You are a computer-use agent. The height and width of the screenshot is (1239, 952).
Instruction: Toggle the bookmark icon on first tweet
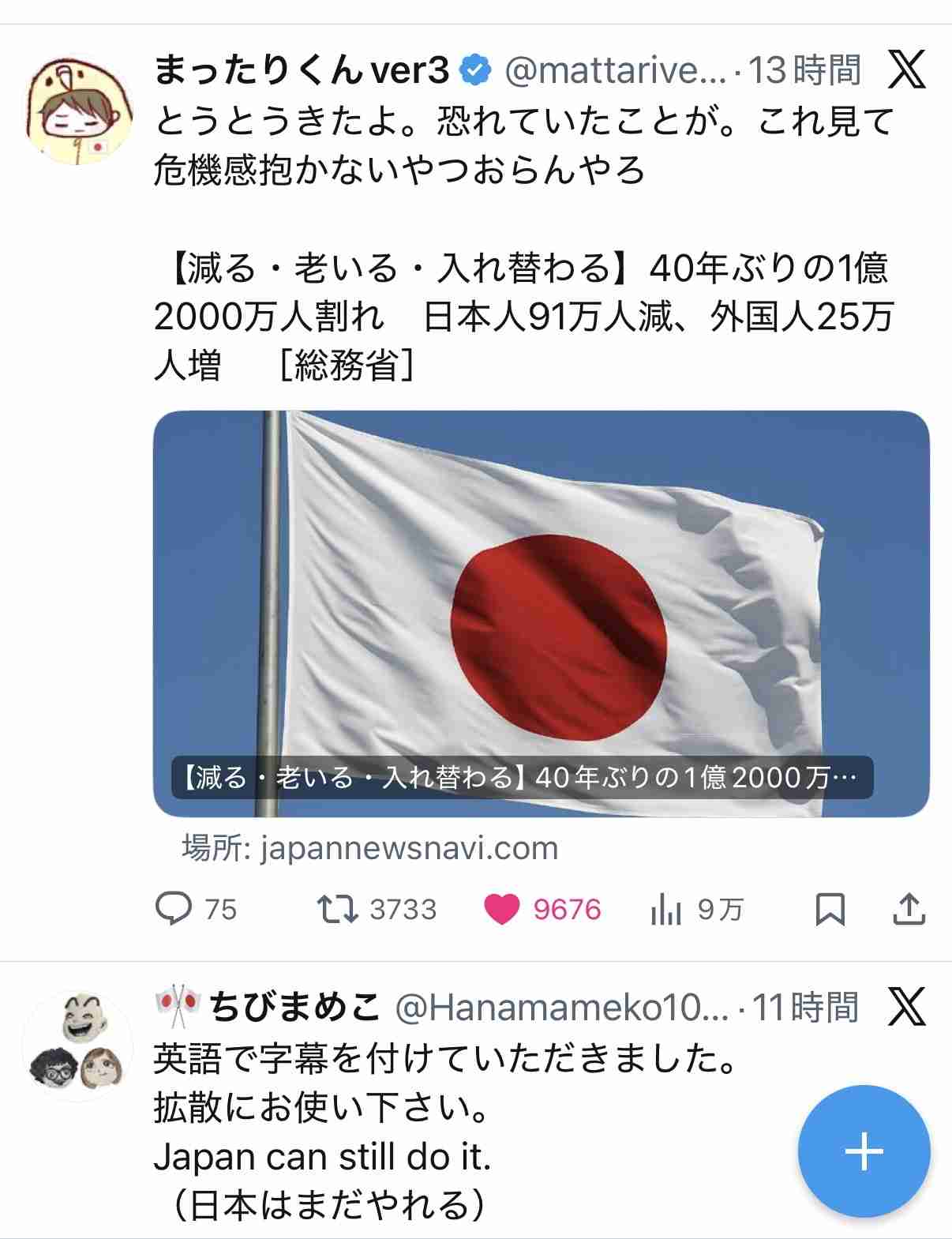[x=830, y=909]
